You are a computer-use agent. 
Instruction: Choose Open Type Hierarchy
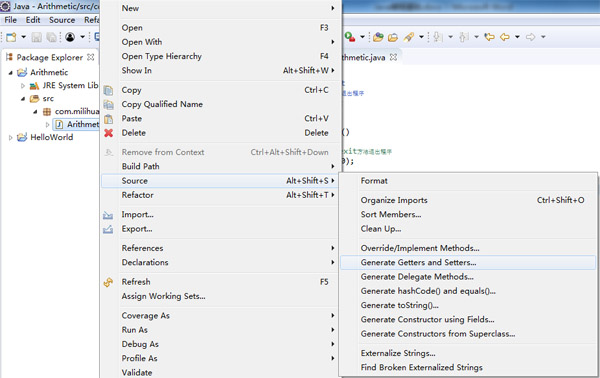click(x=220, y=56)
